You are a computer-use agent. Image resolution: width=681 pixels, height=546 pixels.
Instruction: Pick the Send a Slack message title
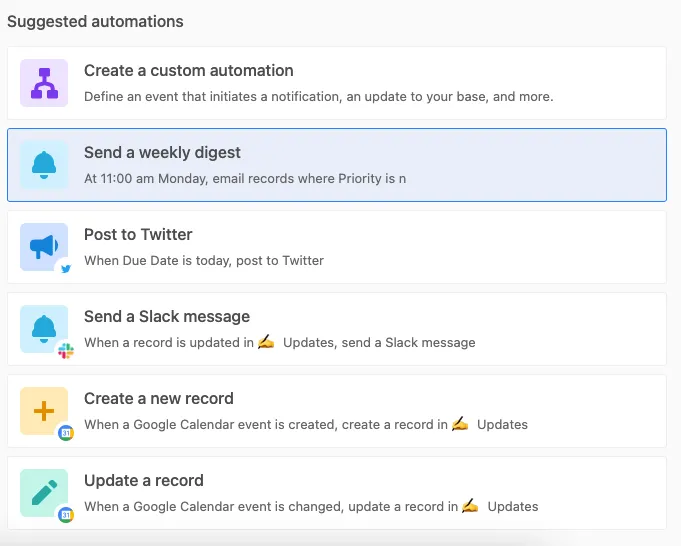167,317
